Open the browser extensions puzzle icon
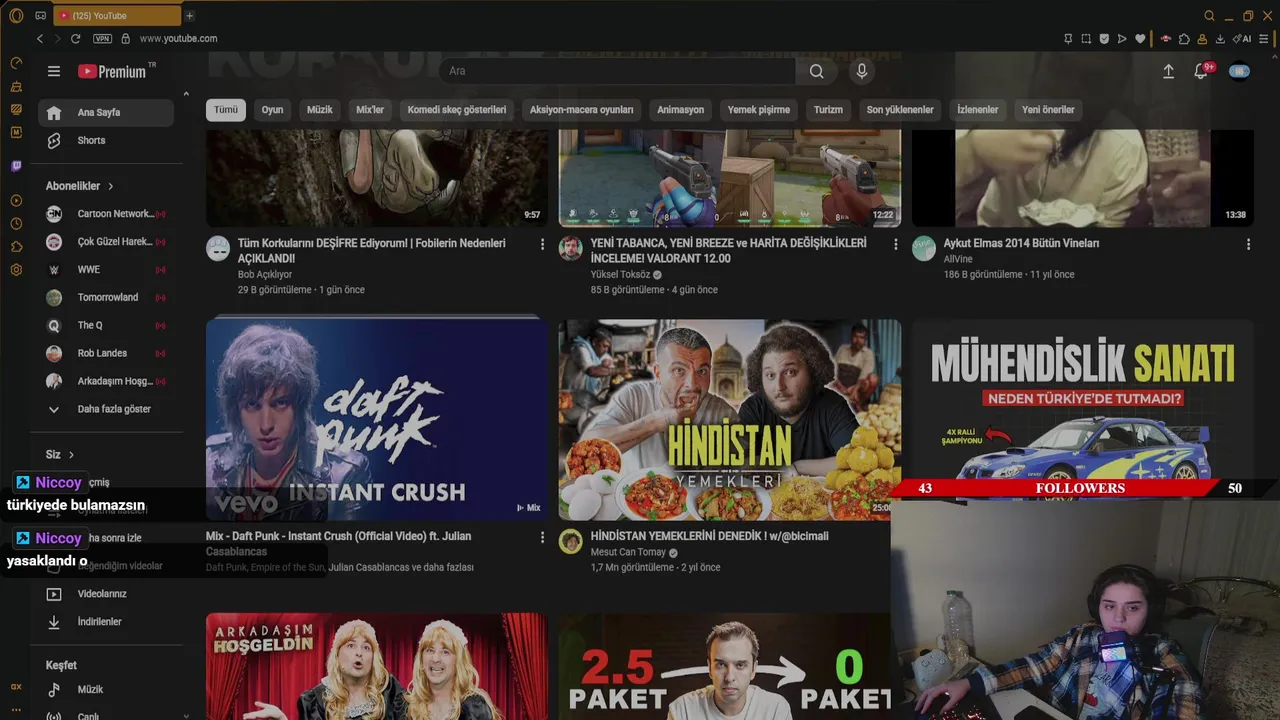This screenshot has width=1280, height=720. tap(1184, 38)
